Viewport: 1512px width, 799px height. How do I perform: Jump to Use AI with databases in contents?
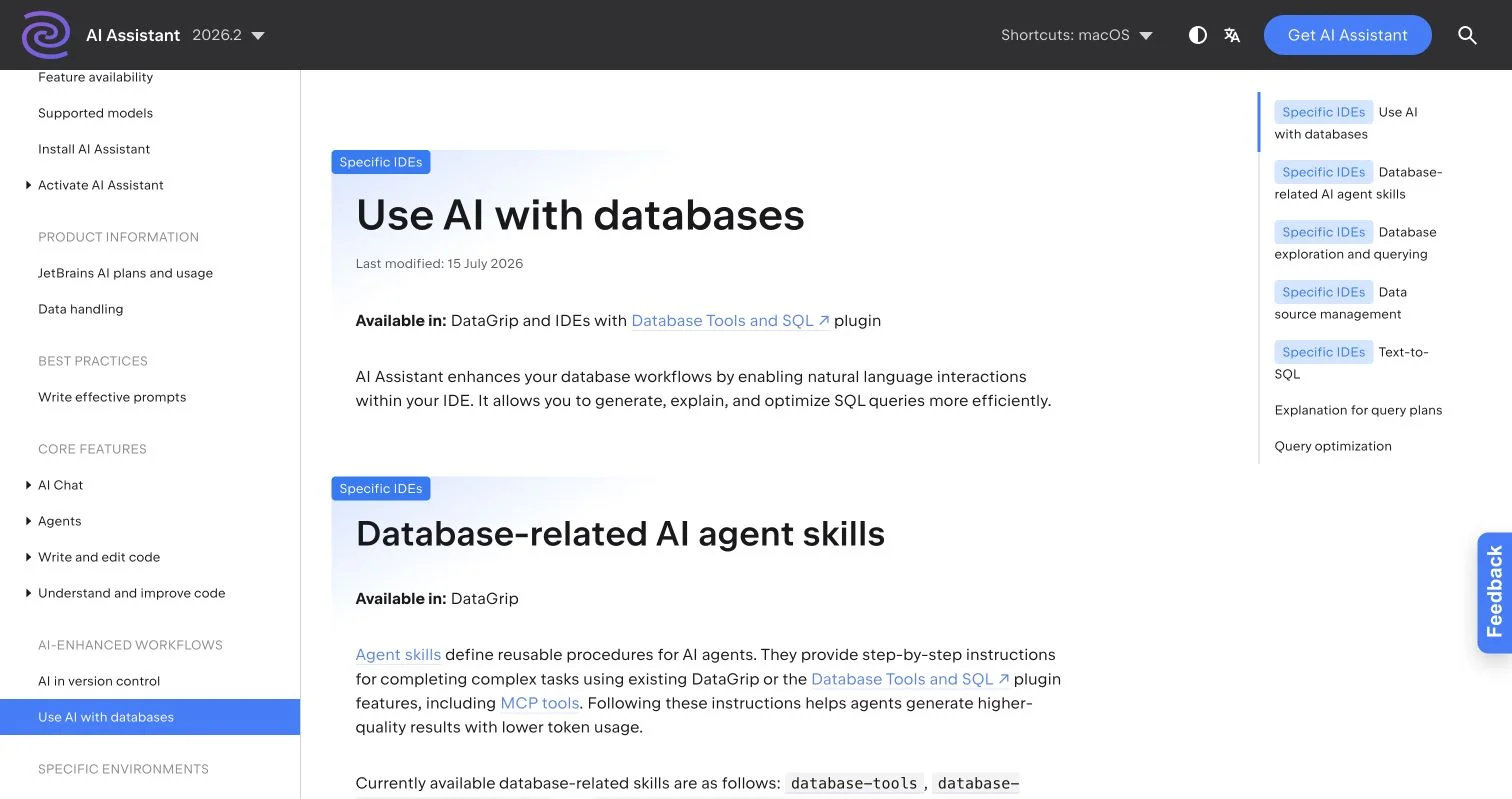[x=1346, y=123]
